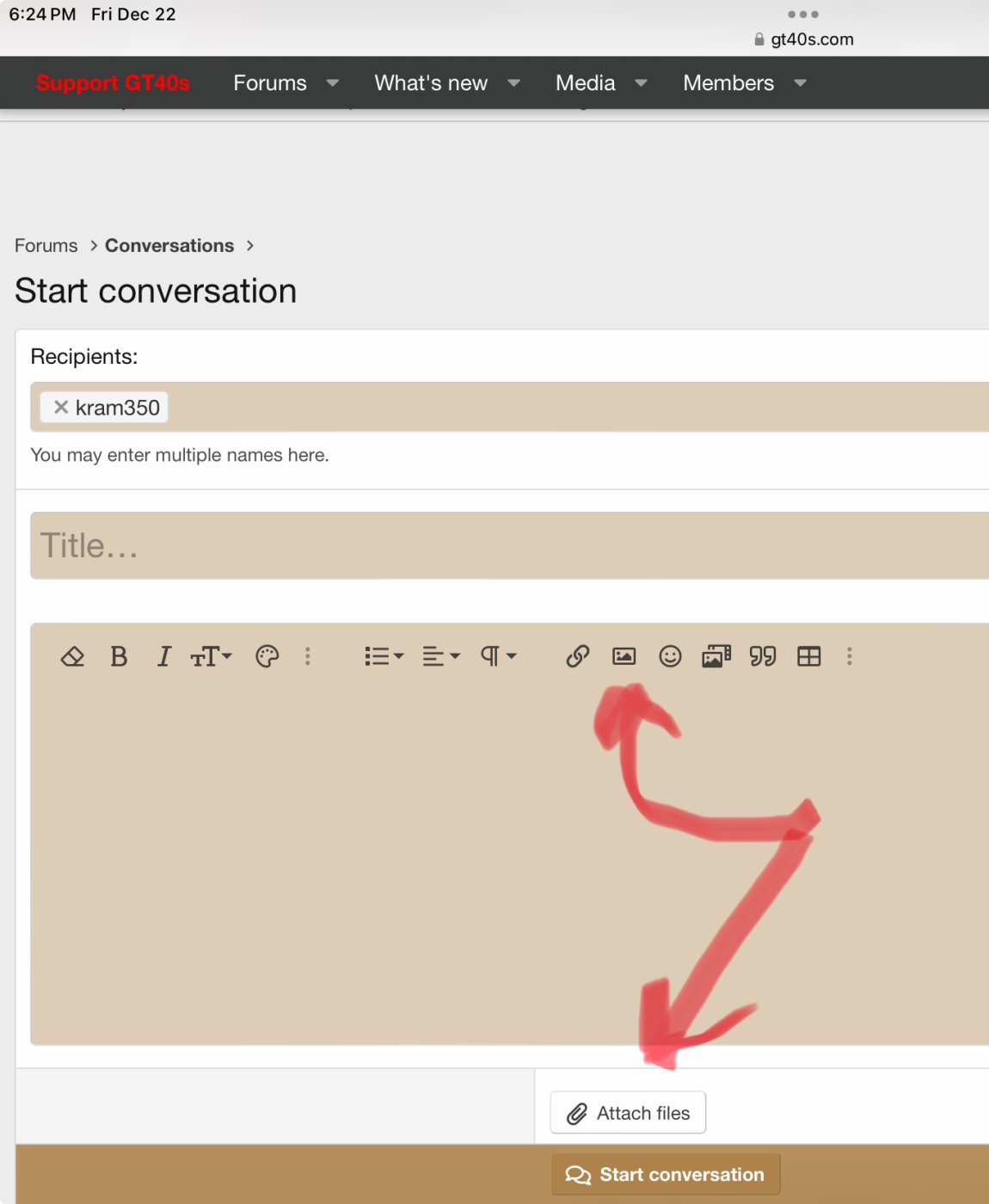Open the Font size dropdown
The image size is (989, 1204).
tap(211, 657)
